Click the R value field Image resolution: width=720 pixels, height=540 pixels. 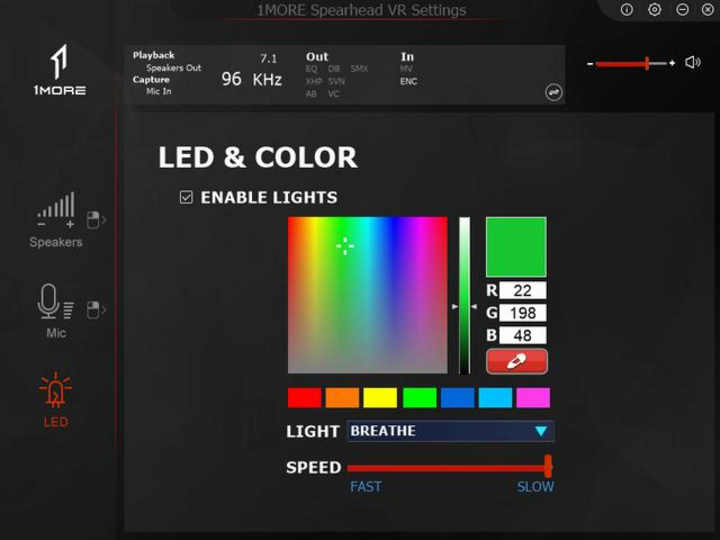(523, 291)
